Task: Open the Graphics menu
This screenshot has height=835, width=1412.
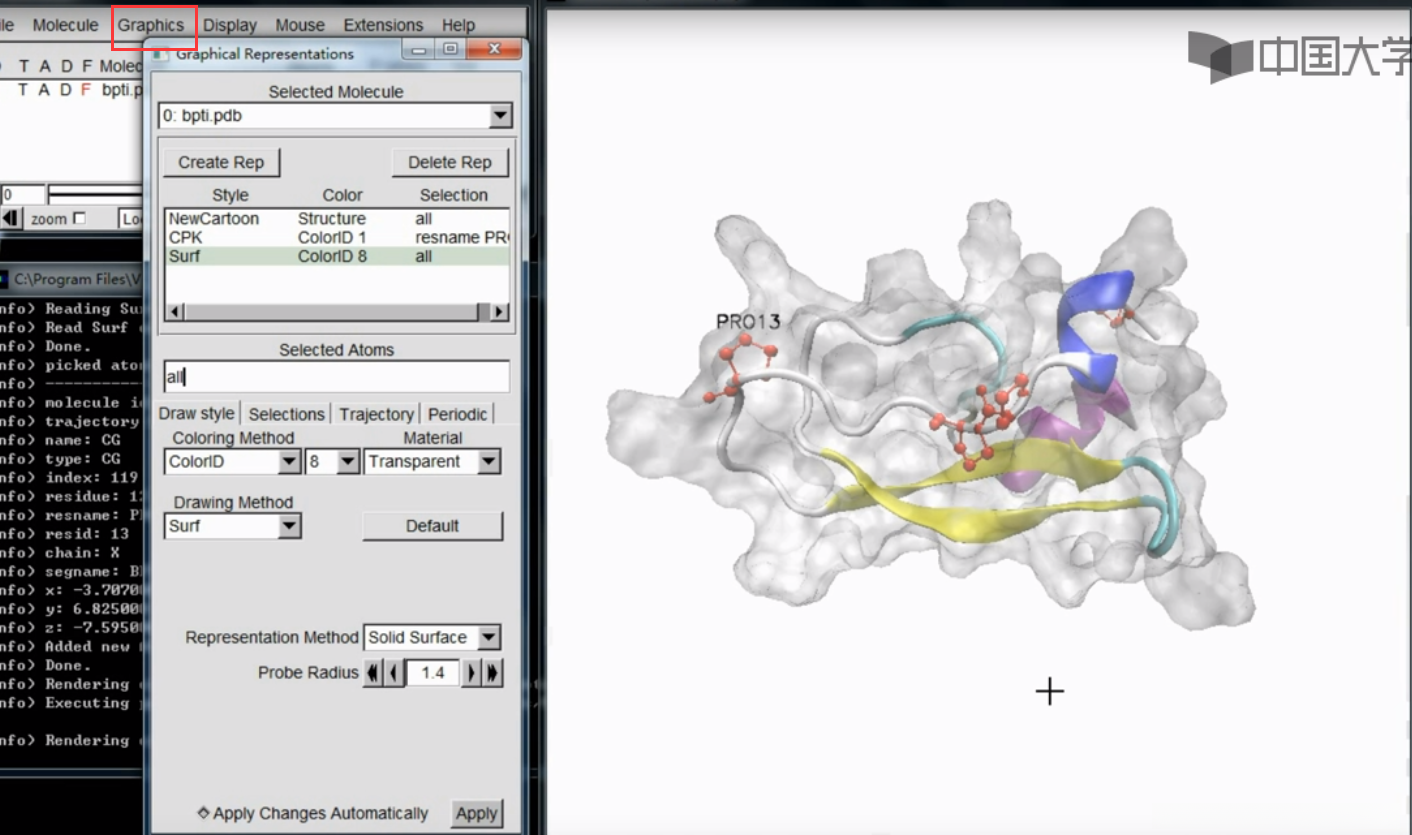Action: [151, 25]
